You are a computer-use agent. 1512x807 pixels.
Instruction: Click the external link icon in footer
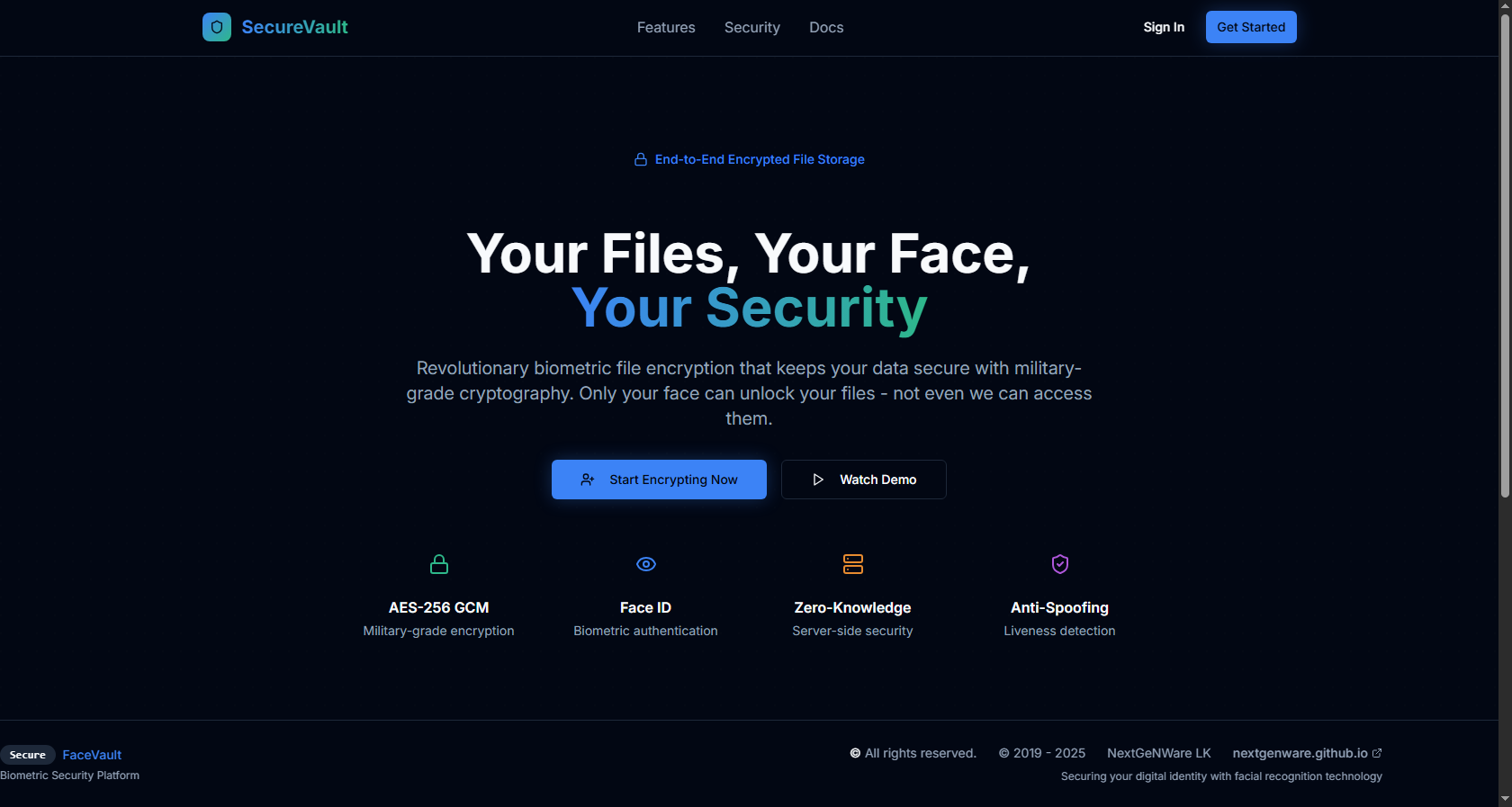point(1377,753)
